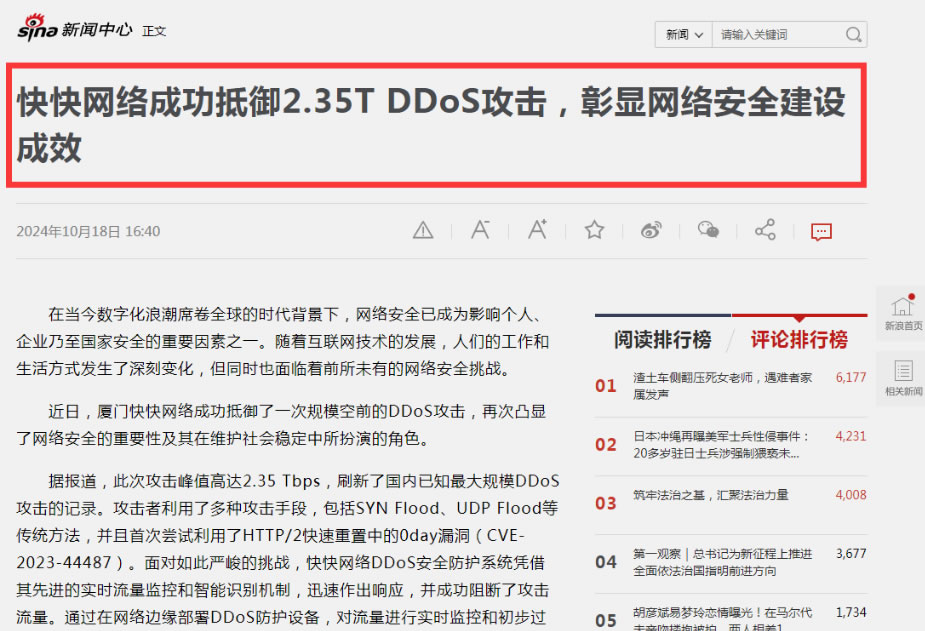
Task: Open the share options icon
Action: tap(764, 229)
